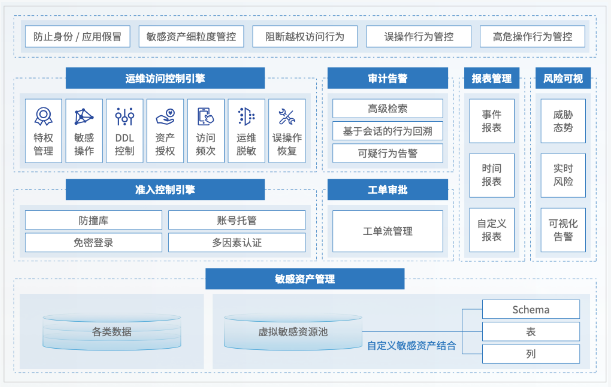
Task: Click the 特权管理 medal icon
Action: [x=43, y=116]
